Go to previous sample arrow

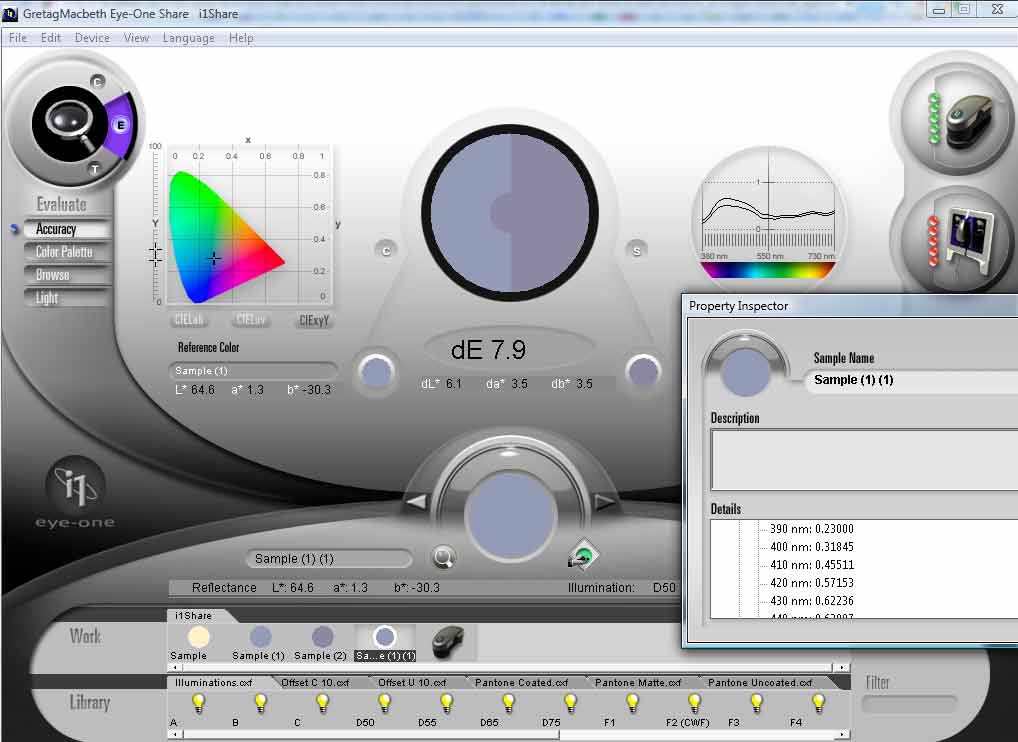click(x=416, y=501)
